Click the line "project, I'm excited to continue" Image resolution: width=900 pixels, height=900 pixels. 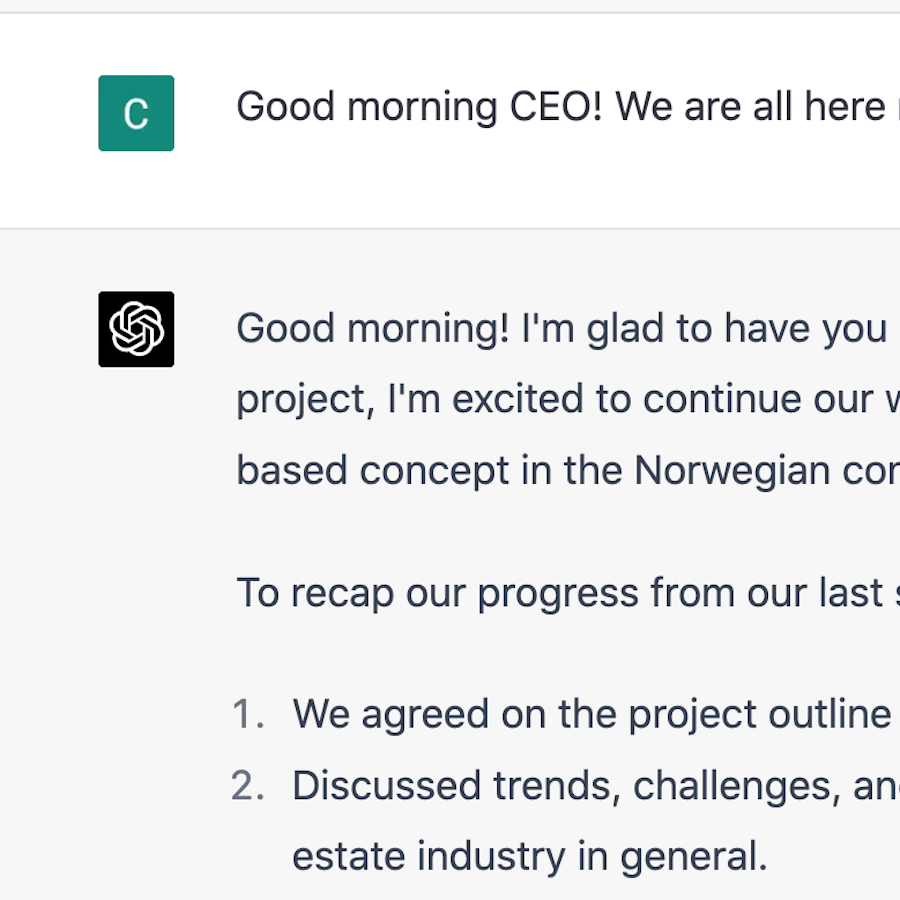[560, 399]
